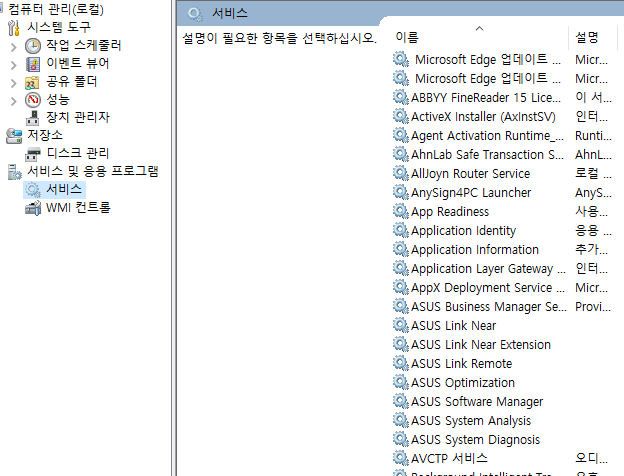
Task: Click the 장치 관리자 icon
Action: click(x=33, y=118)
